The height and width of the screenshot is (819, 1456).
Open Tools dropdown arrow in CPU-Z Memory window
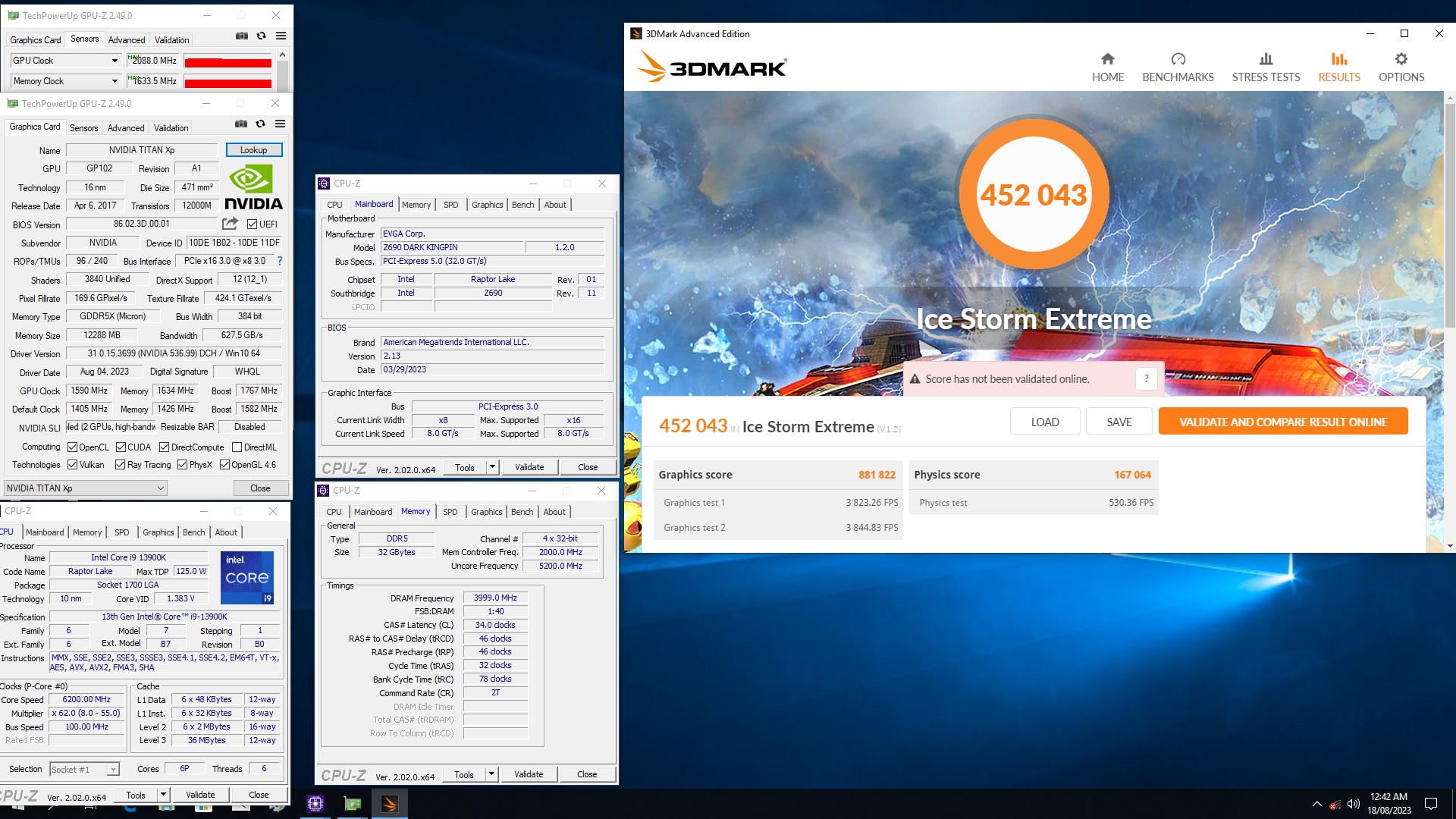[491, 774]
